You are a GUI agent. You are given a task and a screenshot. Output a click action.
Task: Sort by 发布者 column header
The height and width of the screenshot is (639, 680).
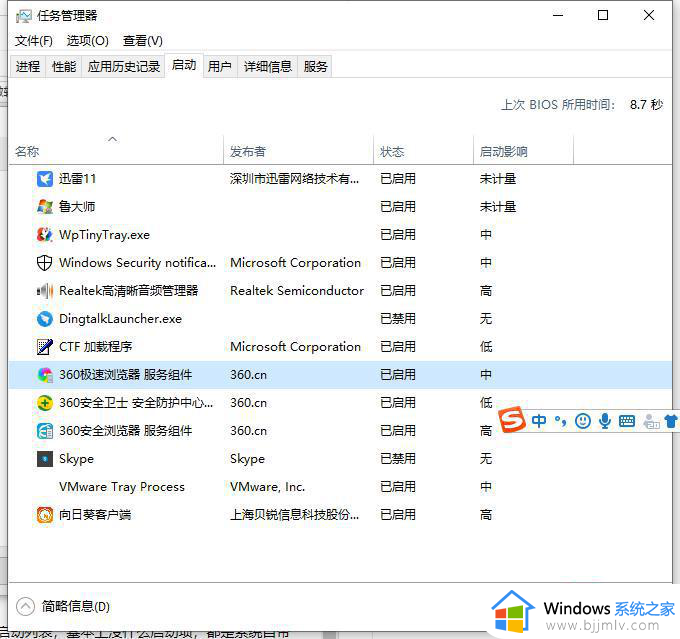[298, 150]
